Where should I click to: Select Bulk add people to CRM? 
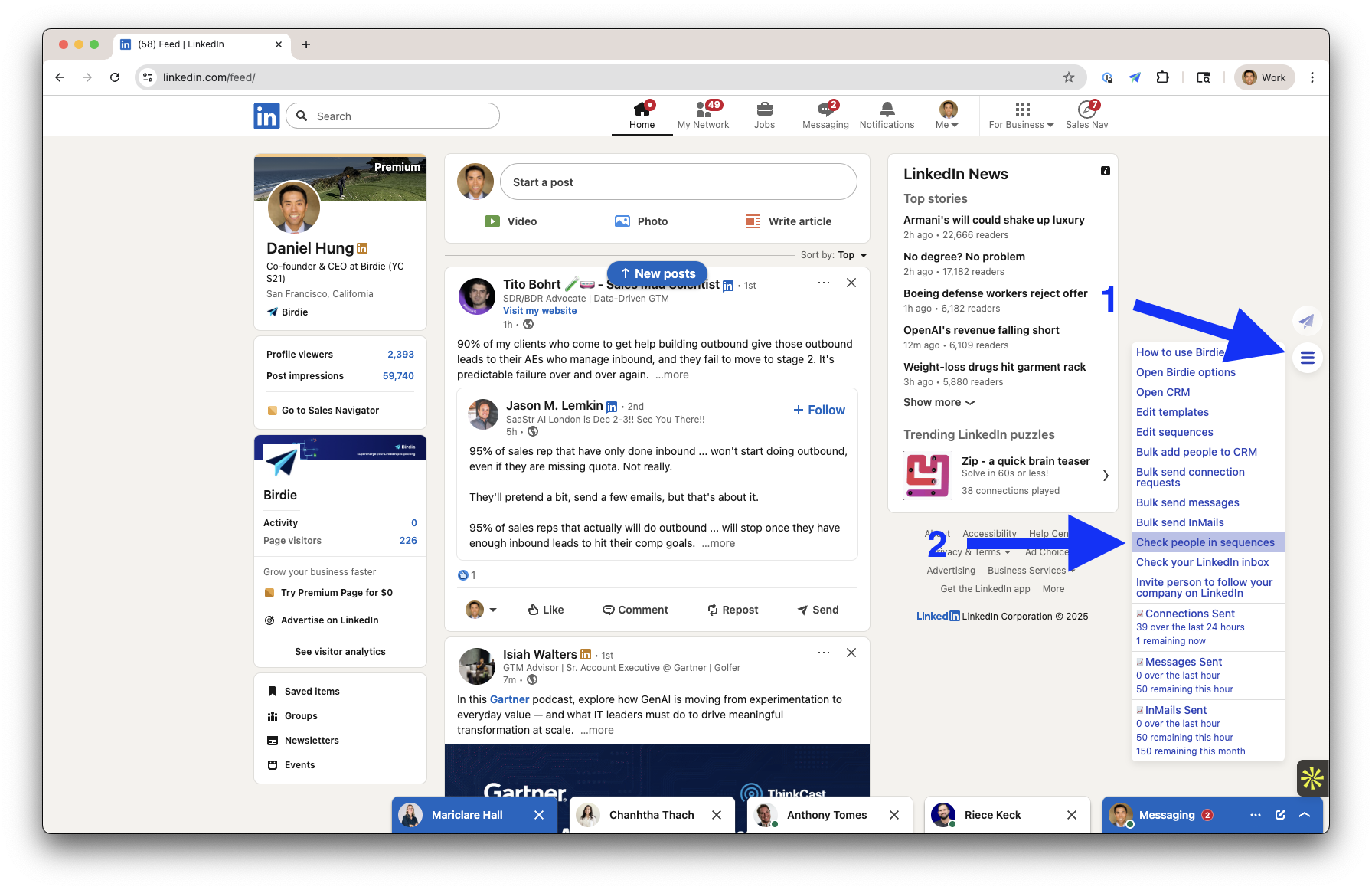(1196, 452)
